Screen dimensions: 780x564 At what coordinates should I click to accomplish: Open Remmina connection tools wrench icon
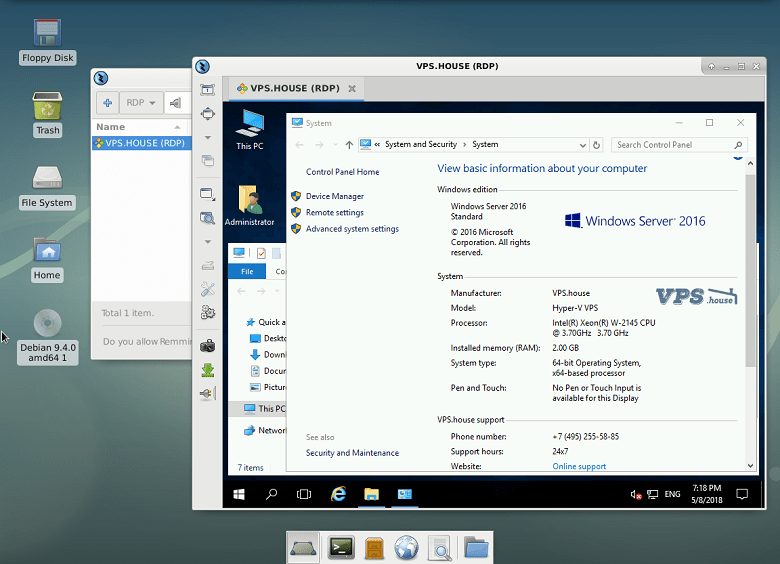208,289
